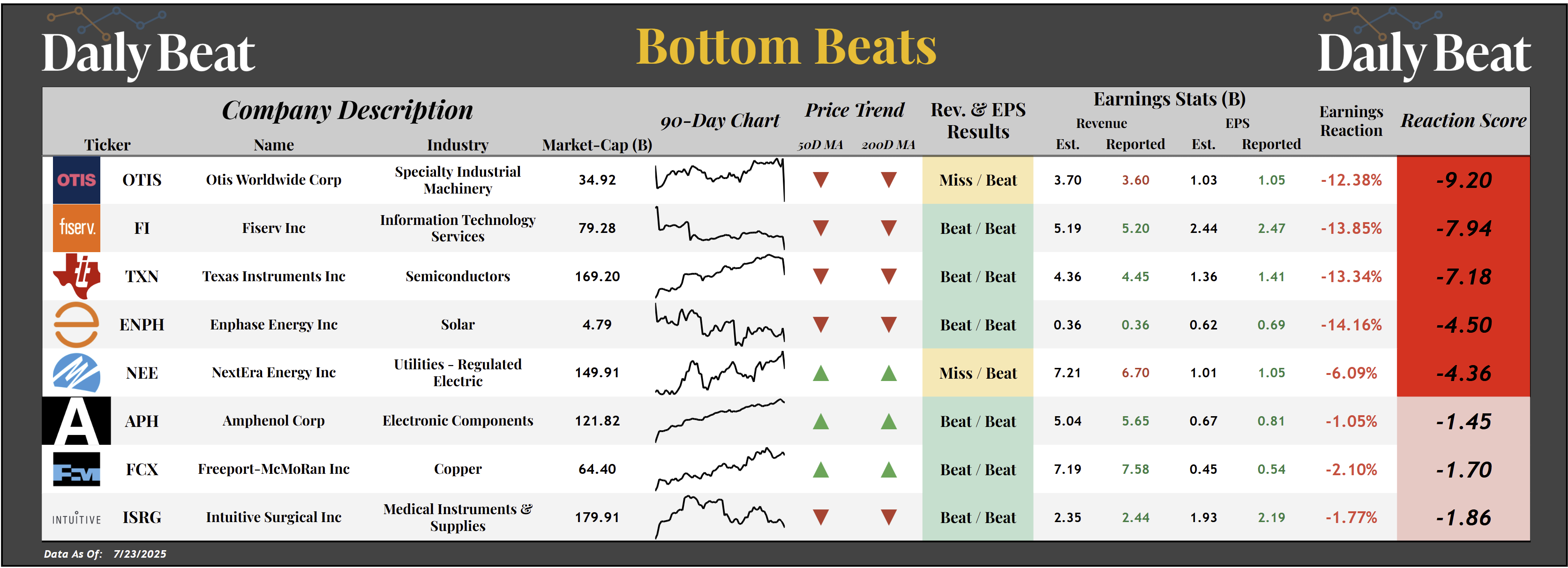
Task: Click the Bottom Beats title
Action: 786,47
